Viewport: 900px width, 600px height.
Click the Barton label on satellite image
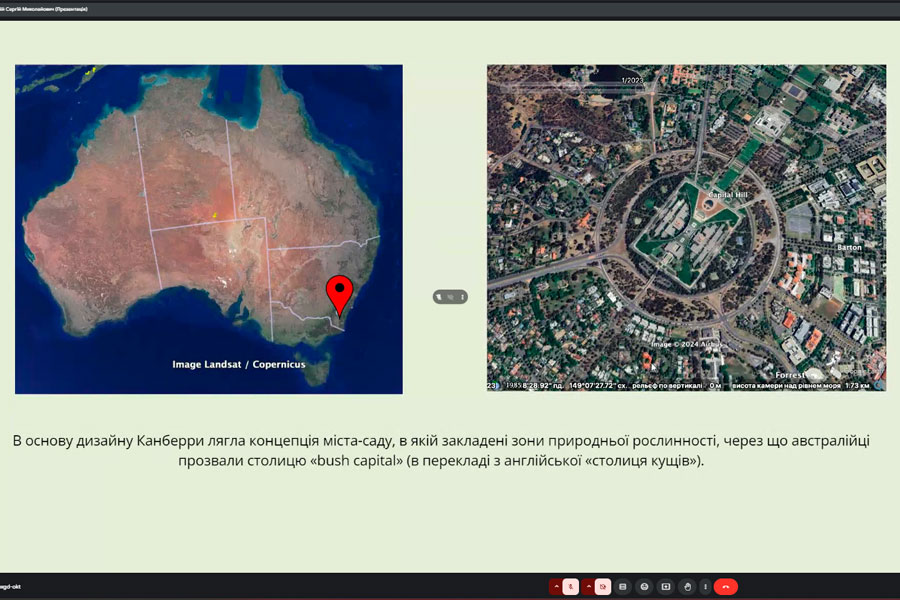tap(848, 246)
